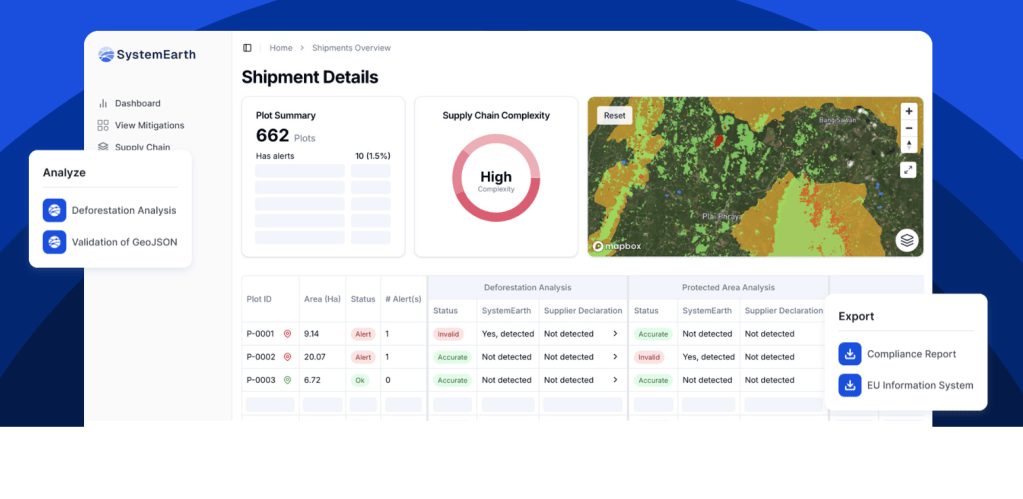The width and height of the screenshot is (1023, 499).
Task: Go to Home breadcrumb
Action: click(281, 48)
